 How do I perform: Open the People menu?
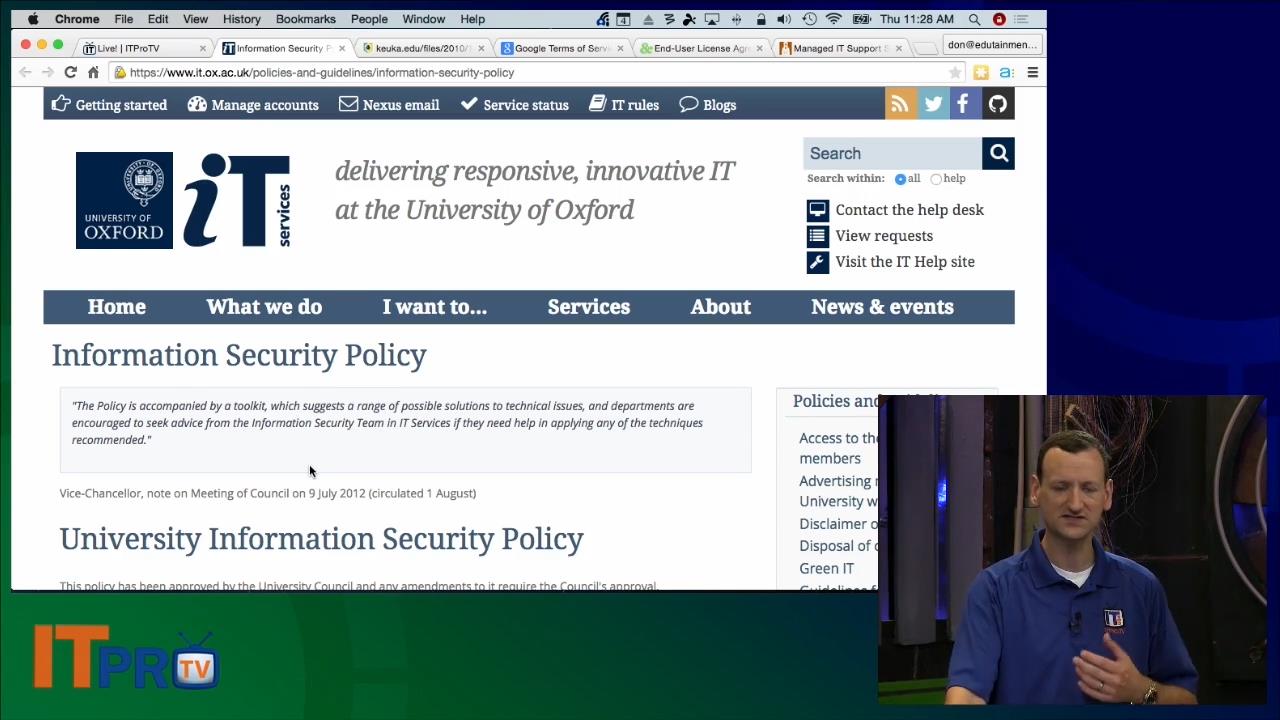coord(369,19)
